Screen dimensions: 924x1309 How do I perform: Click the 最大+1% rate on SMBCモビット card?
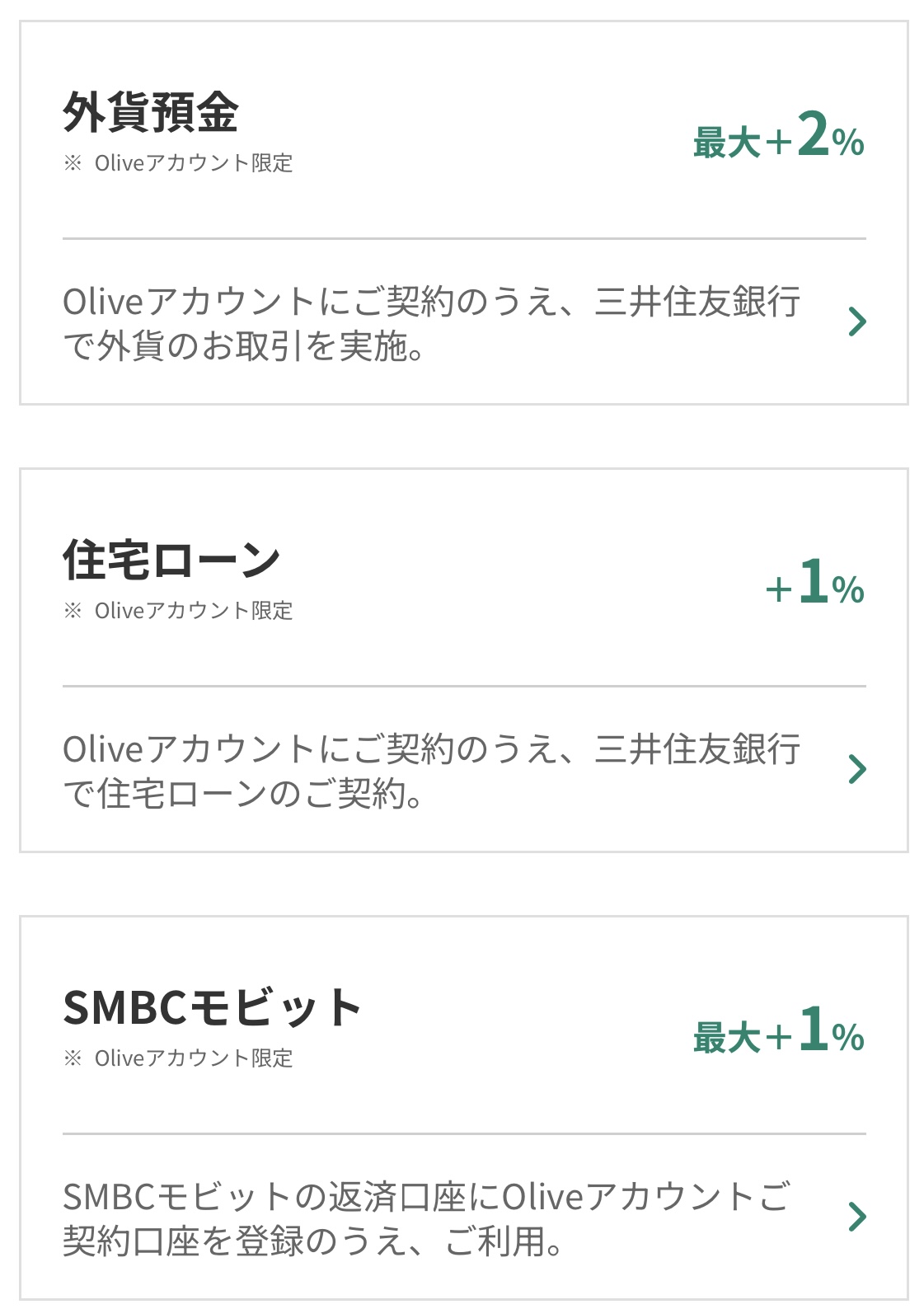click(x=778, y=1032)
